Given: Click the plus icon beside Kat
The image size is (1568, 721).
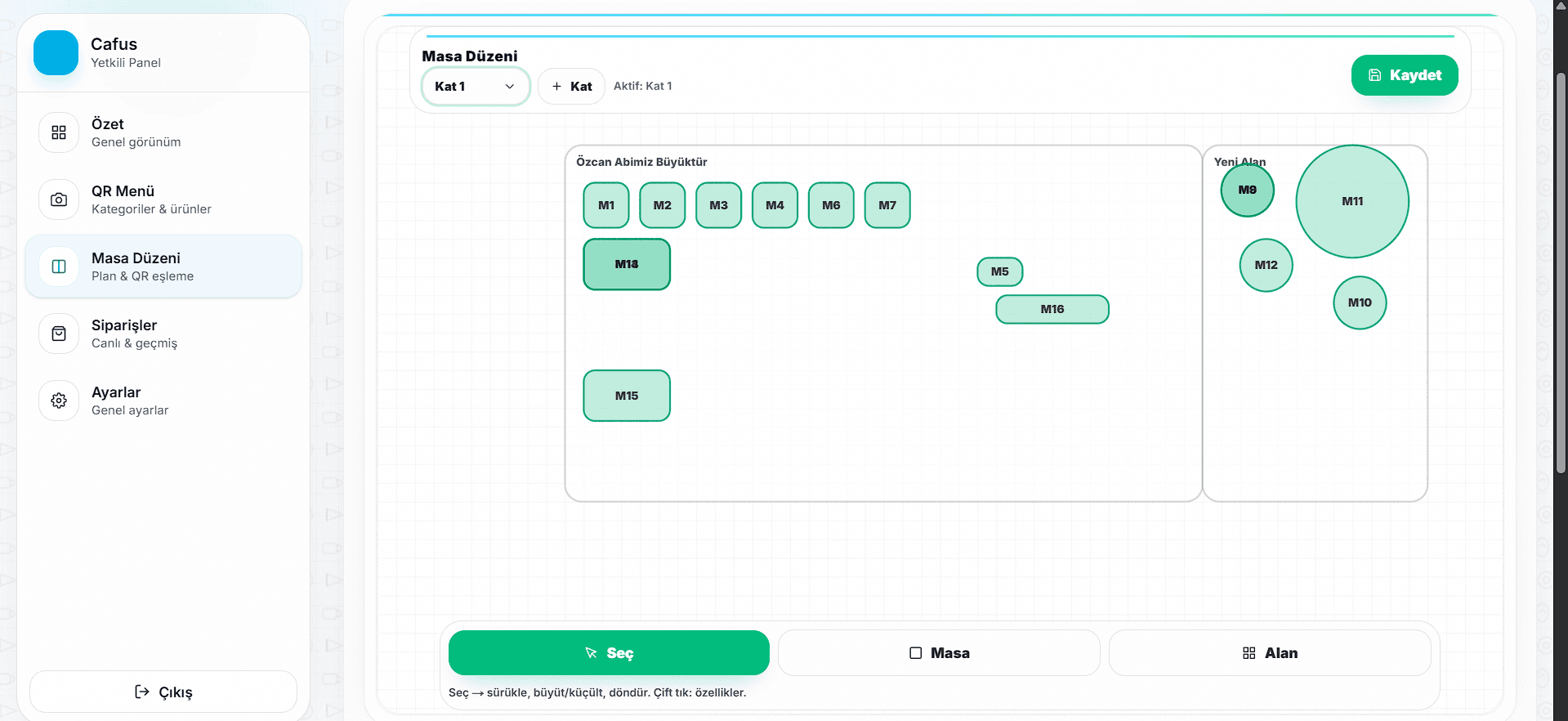Looking at the screenshot, I should pos(556,87).
